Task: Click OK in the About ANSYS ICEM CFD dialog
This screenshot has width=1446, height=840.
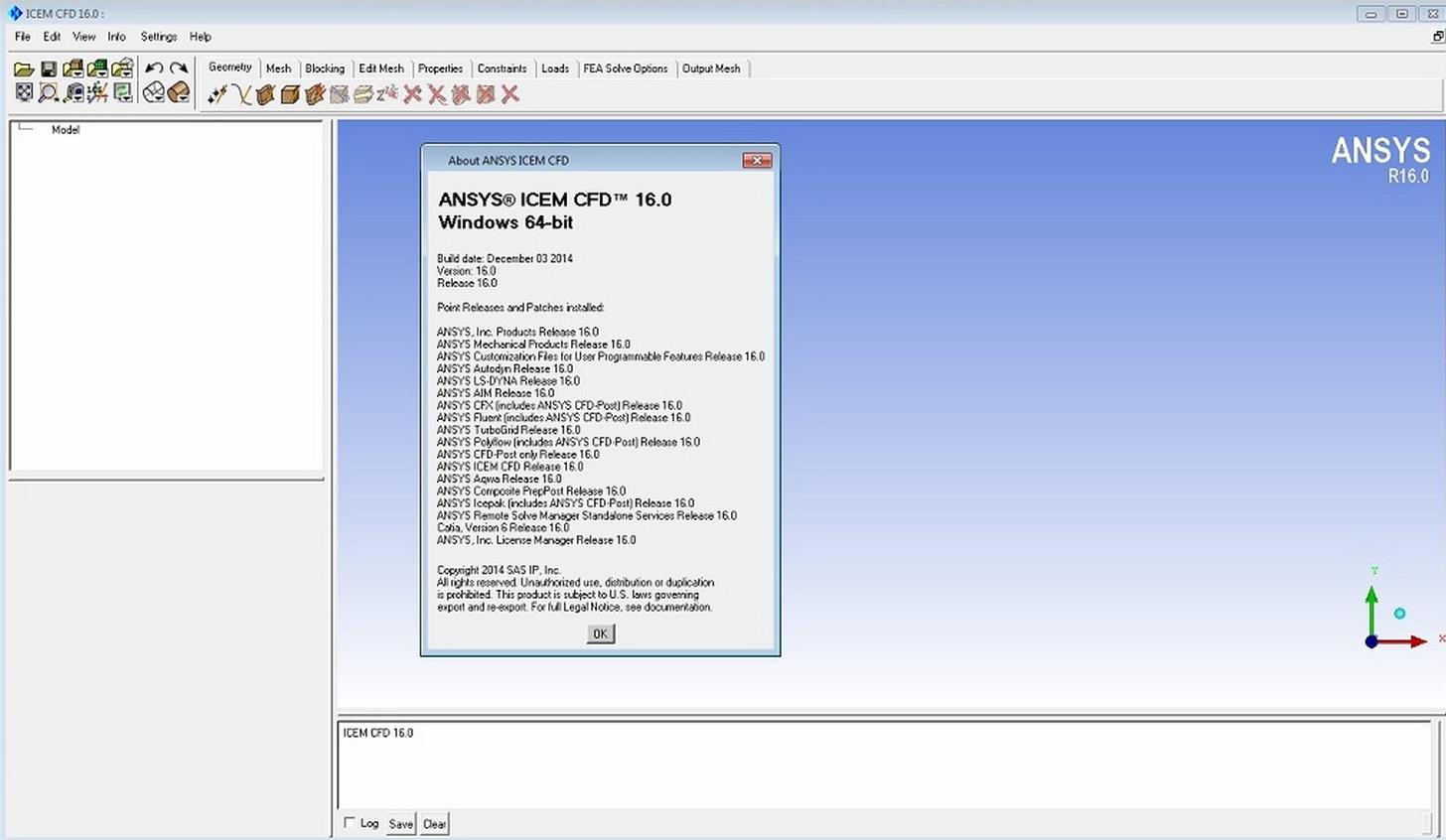Action: pos(600,633)
